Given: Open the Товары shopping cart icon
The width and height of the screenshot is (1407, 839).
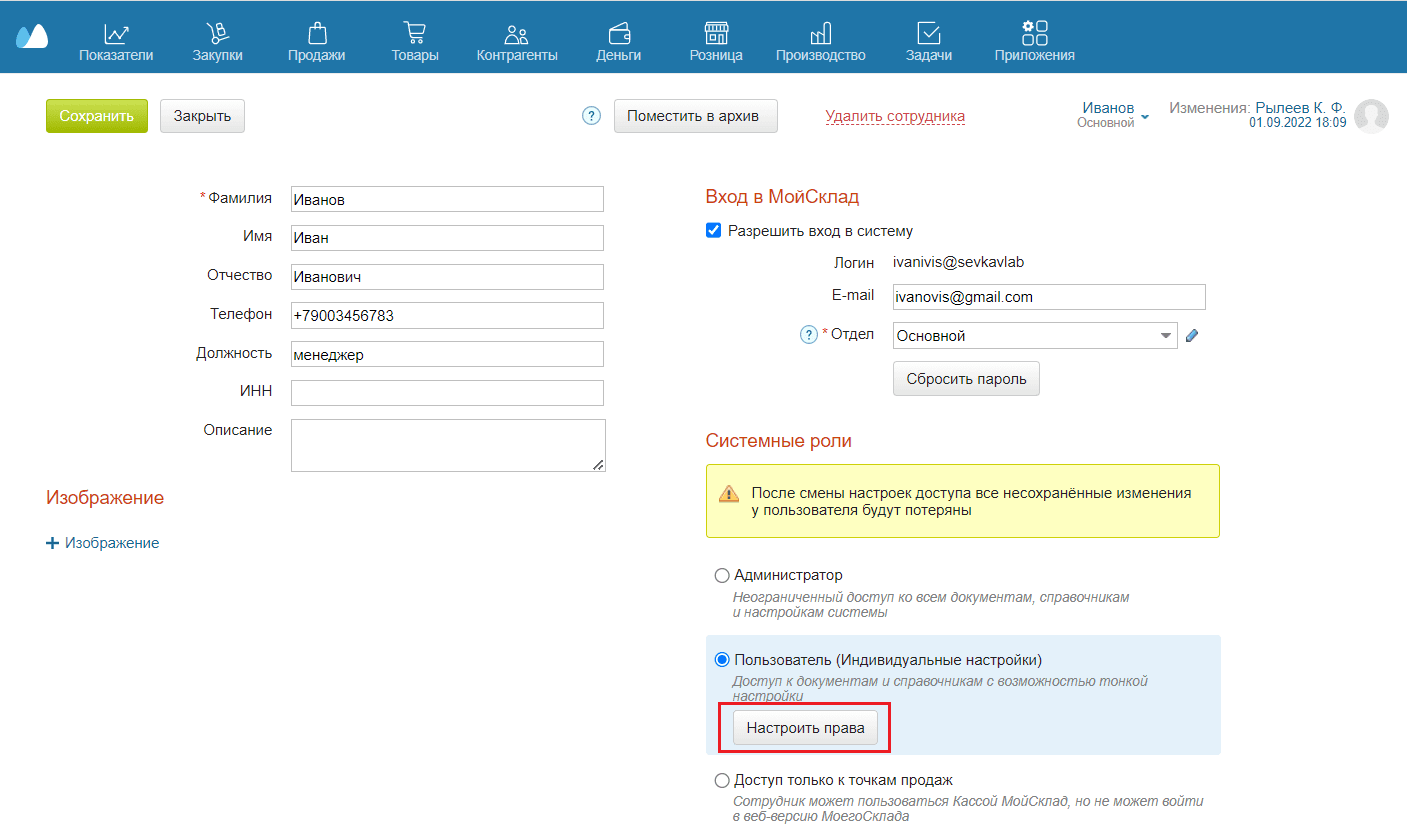Looking at the screenshot, I should pyautogui.click(x=414, y=33).
